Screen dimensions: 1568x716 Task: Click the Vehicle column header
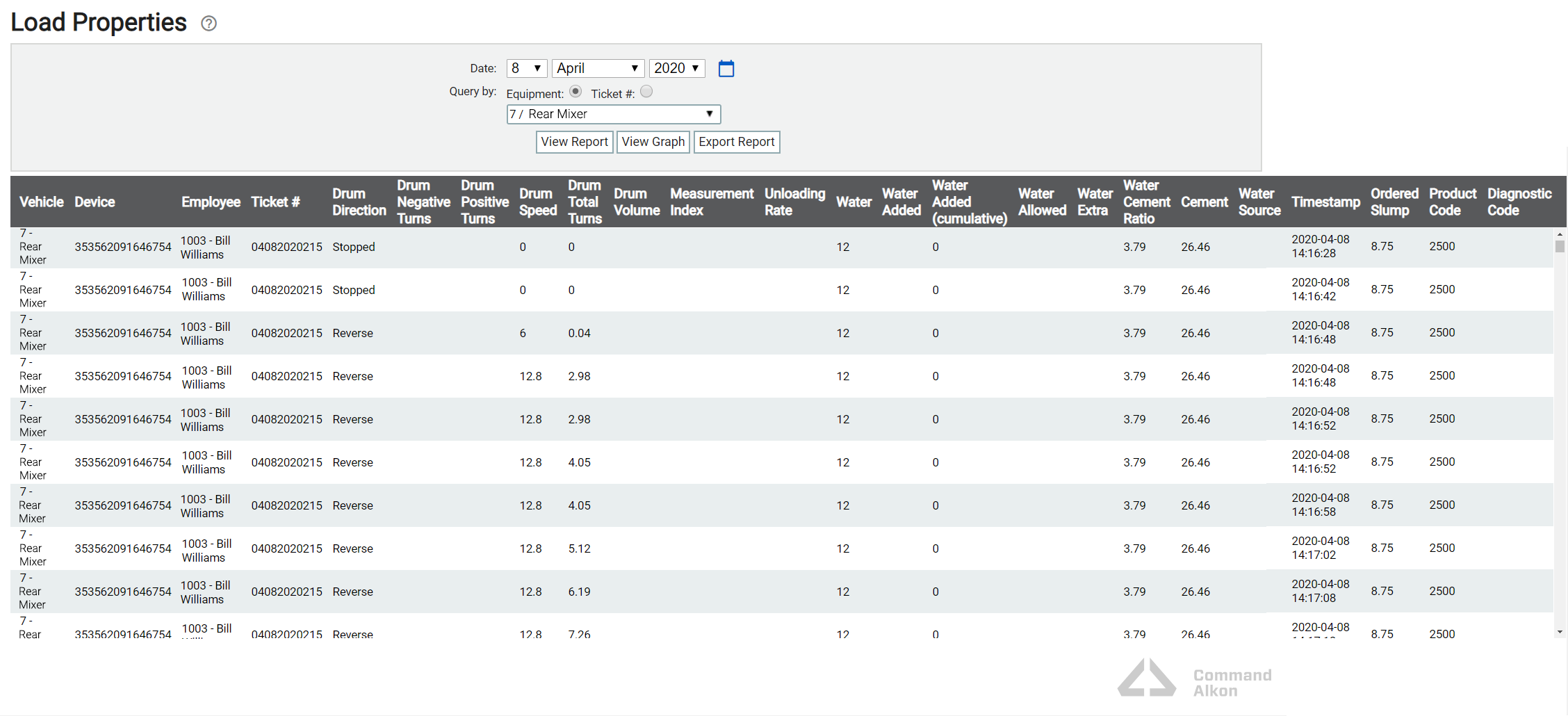coord(42,202)
